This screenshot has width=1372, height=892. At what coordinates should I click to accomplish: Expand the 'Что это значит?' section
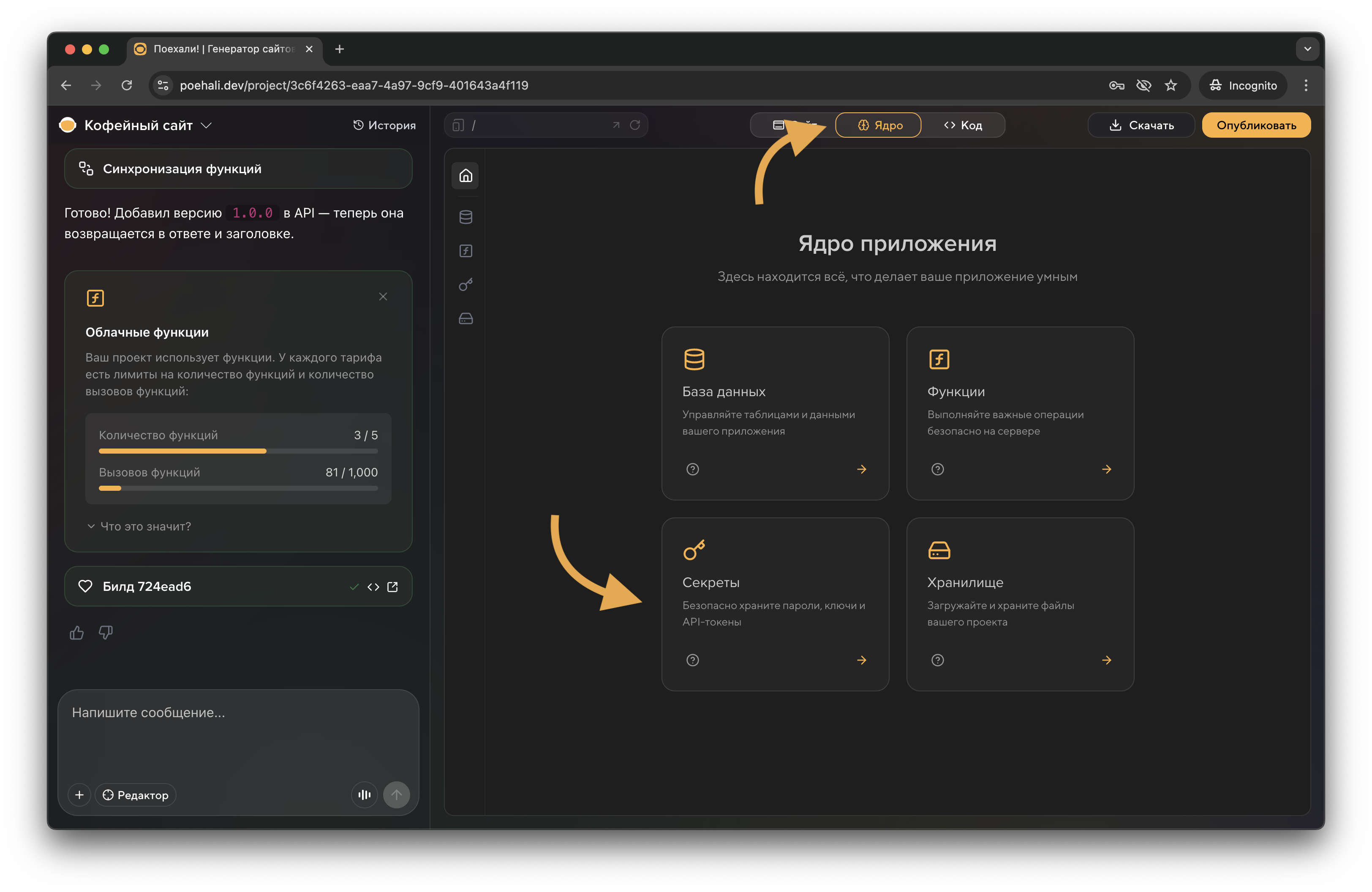tap(139, 526)
